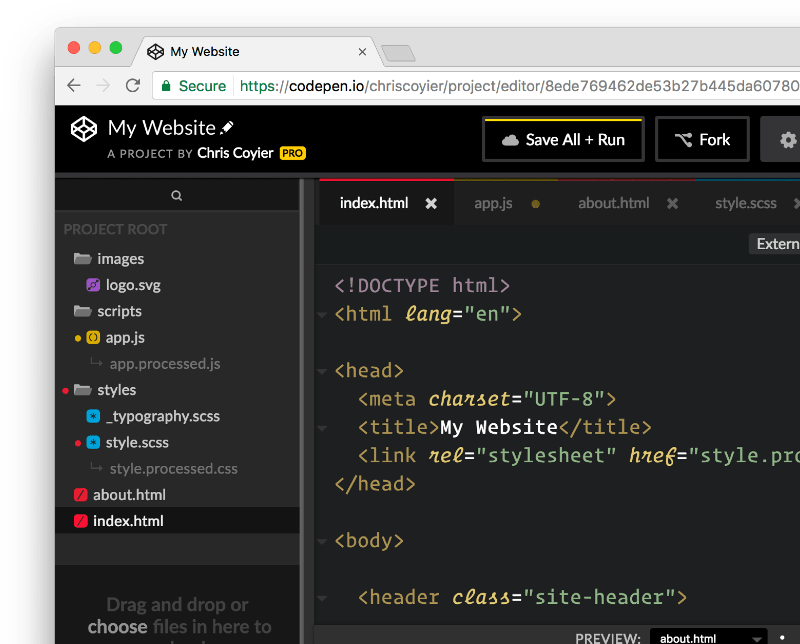The height and width of the screenshot is (644, 800).
Task: Switch to the style.scss tab
Action: coord(746,202)
